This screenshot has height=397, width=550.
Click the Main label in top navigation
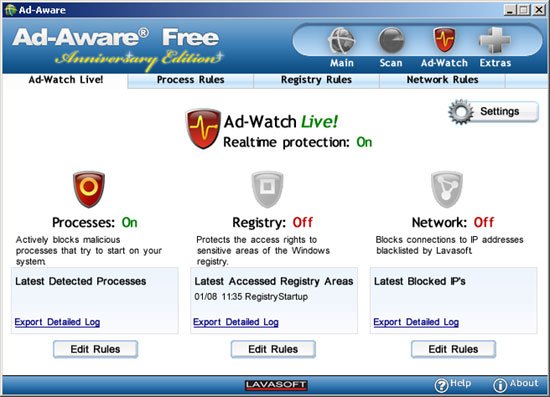click(342, 63)
